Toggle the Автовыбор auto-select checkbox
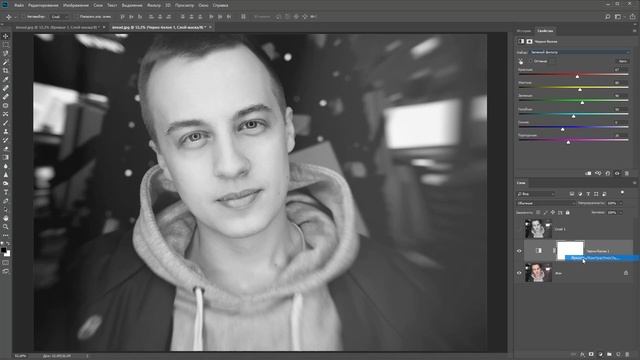 [x=24, y=17]
